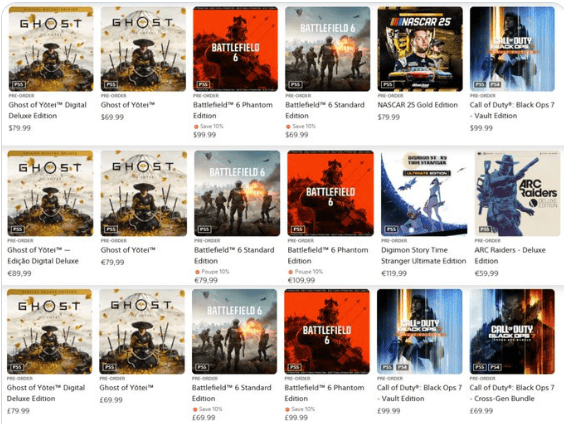The image size is (567, 424).
Task: Open NASCAR 25 Gold Edition title link
Action: pos(418,105)
